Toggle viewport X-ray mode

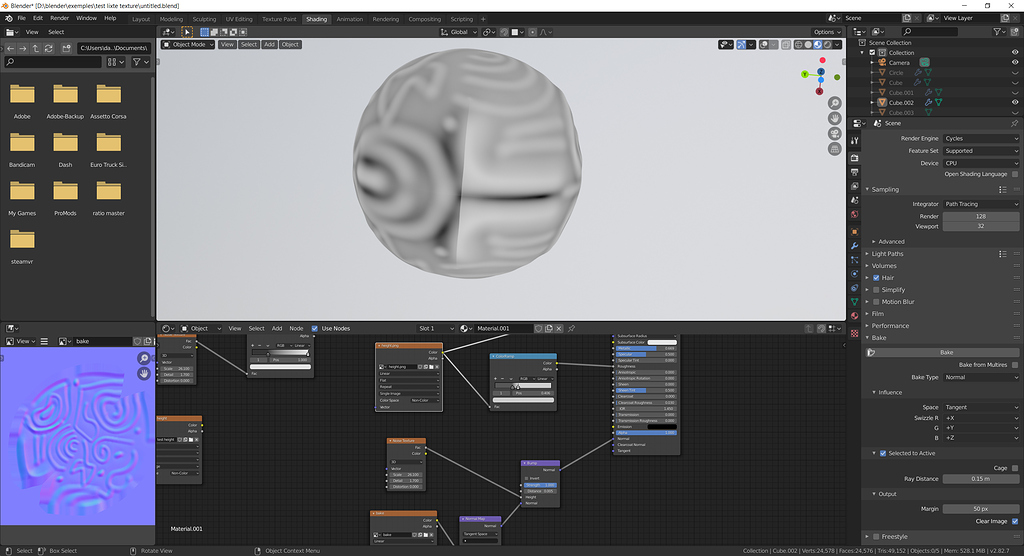click(786, 44)
